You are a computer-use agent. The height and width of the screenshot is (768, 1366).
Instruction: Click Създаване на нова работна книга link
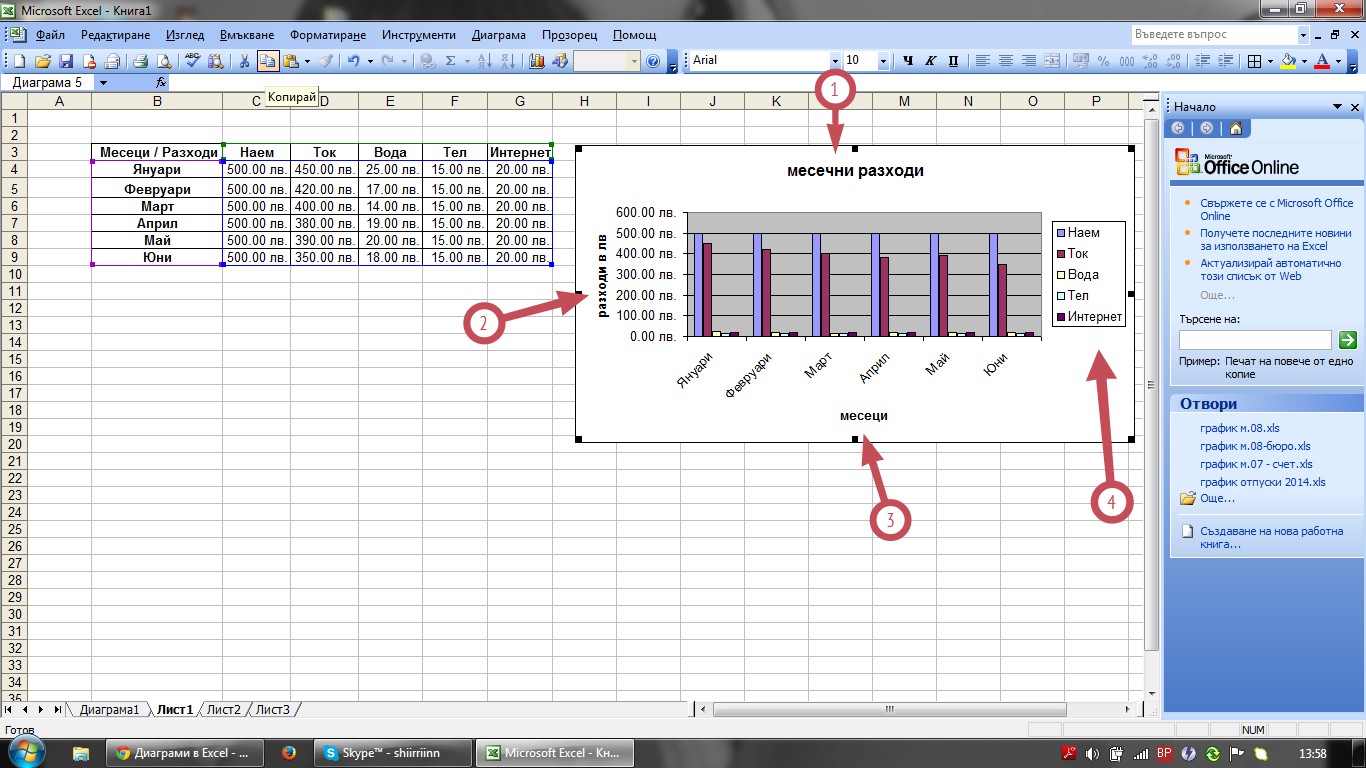coord(1271,538)
